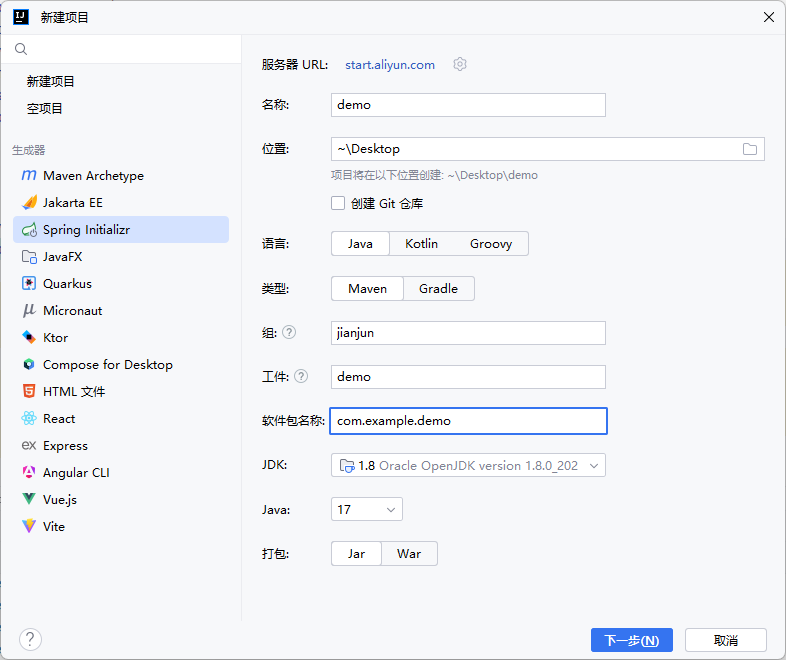Click the Maven Archetype generator icon

click(x=29, y=175)
